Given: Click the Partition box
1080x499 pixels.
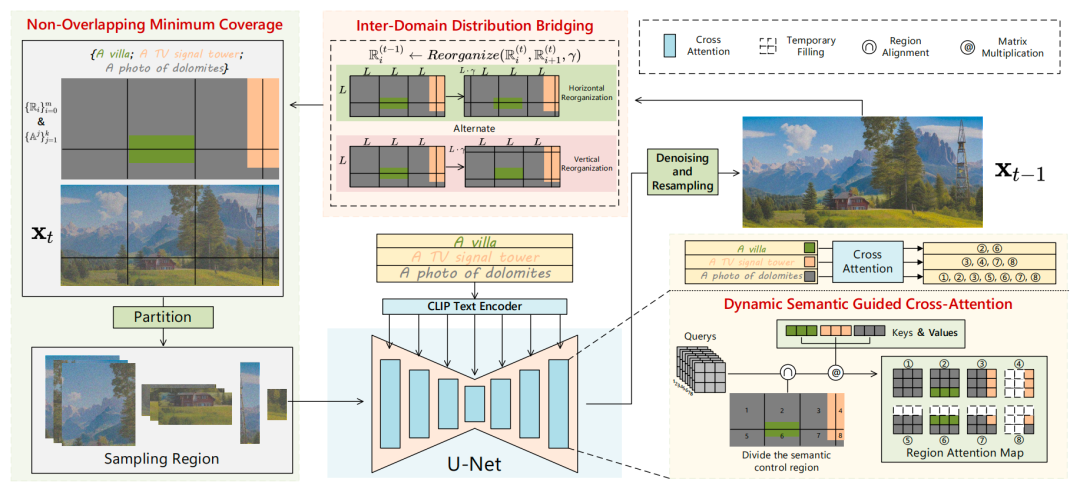Looking at the screenshot, I should pos(150,316).
